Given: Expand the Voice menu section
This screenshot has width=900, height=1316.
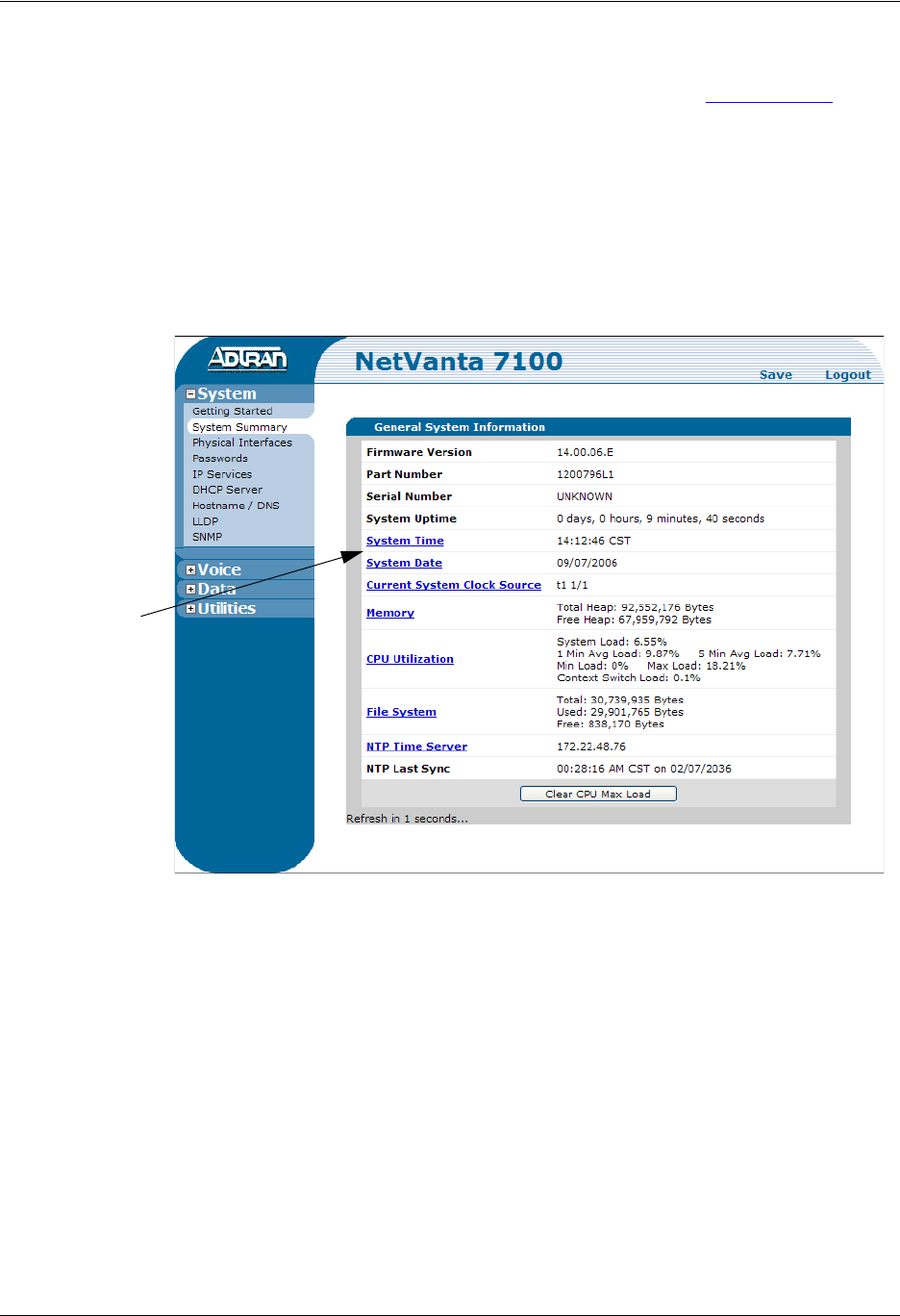Looking at the screenshot, I should pyautogui.click(x=190, y=570).
